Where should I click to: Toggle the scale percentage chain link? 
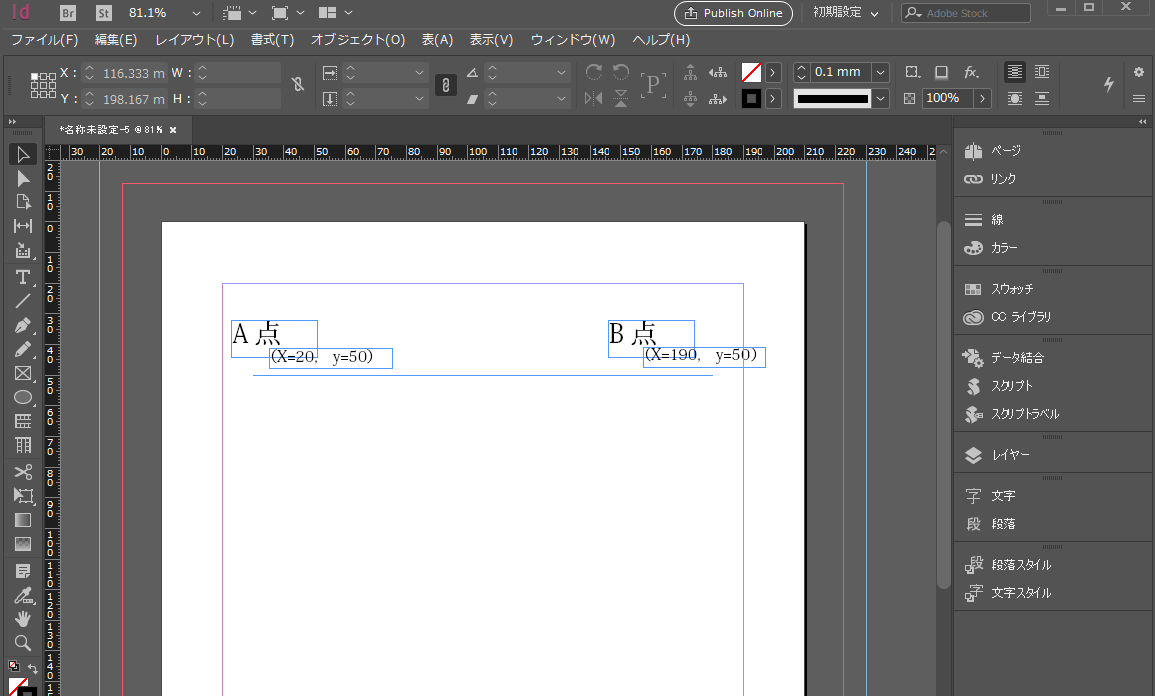(x=446, y=85)
